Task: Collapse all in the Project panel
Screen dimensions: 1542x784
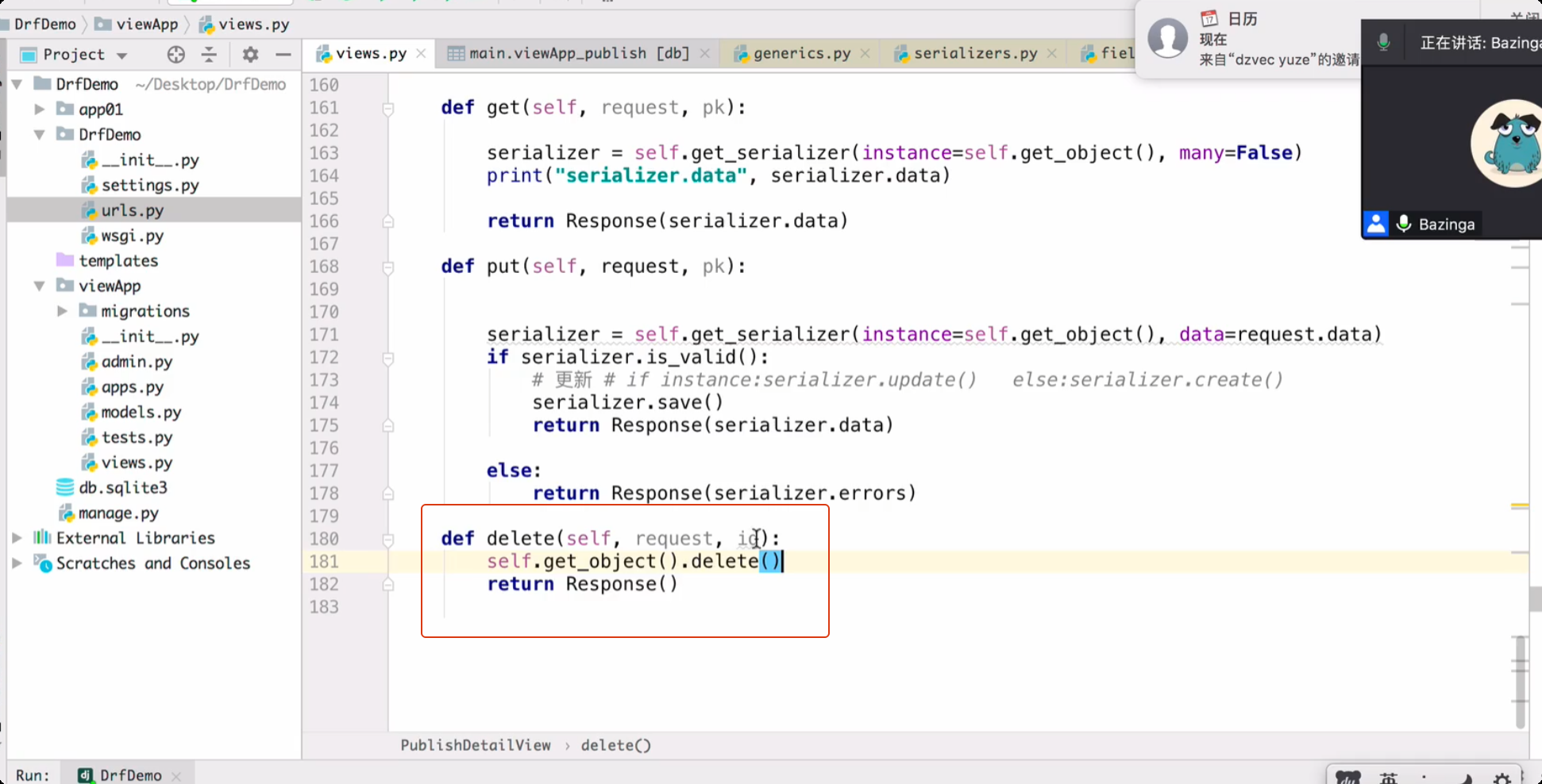Action: coord(209,54)
